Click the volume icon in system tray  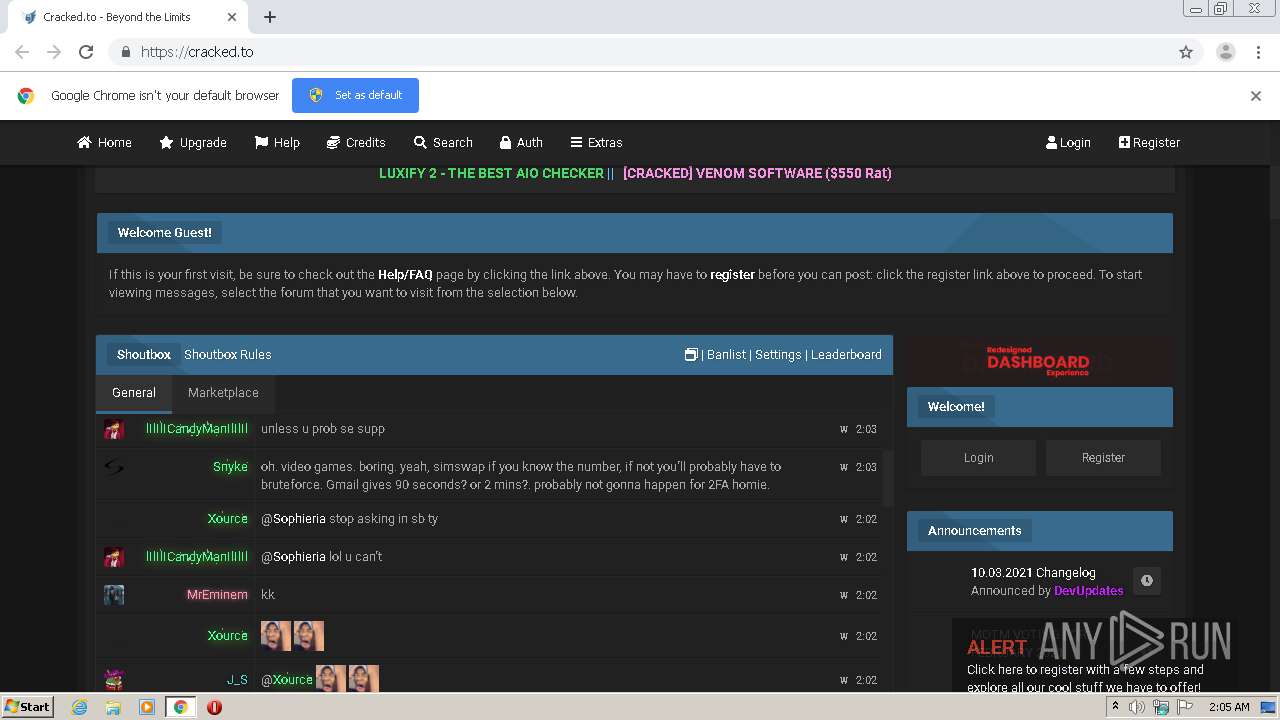point(1137,707)
